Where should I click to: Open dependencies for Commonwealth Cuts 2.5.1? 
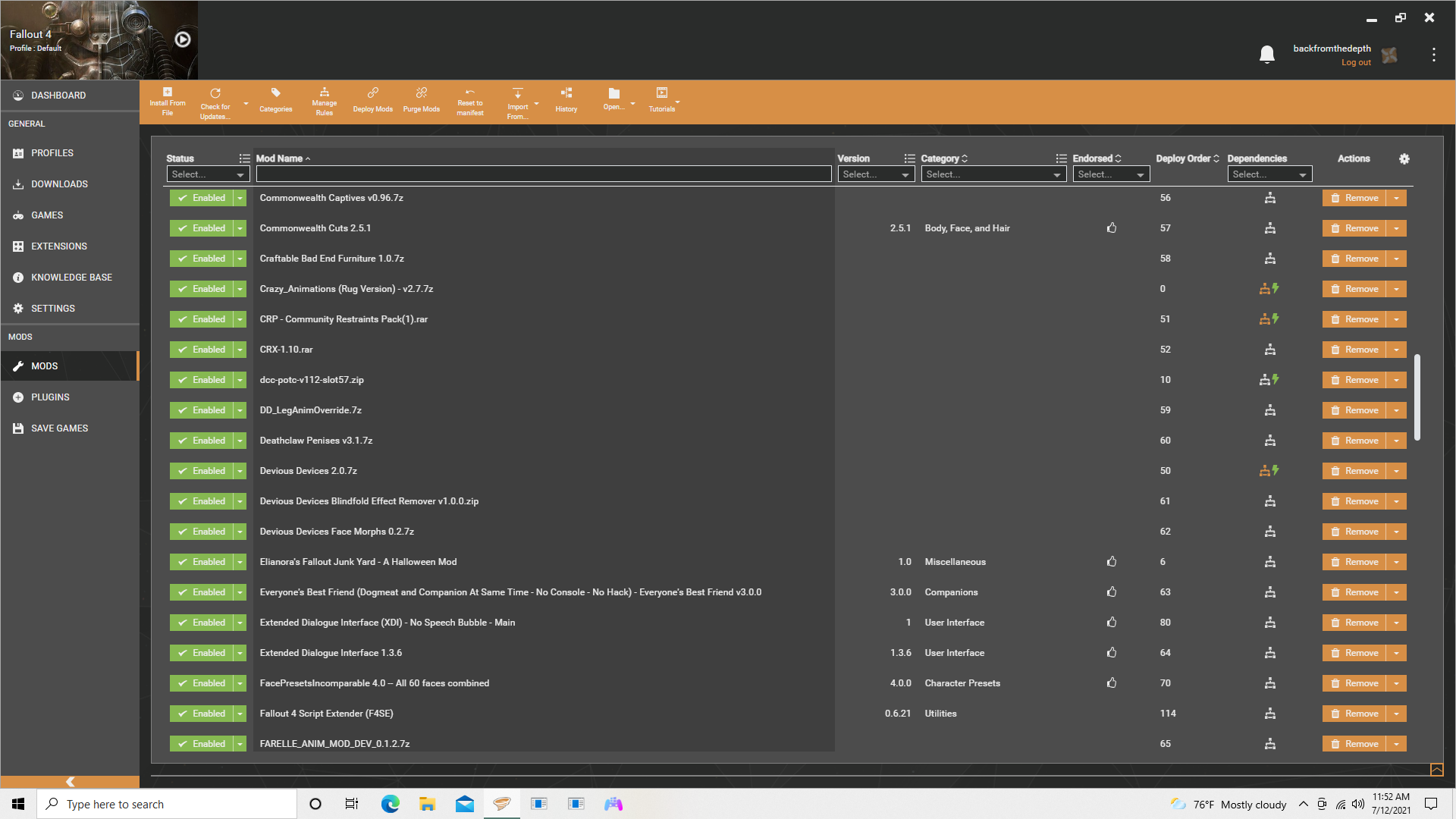coord(1270,228)
